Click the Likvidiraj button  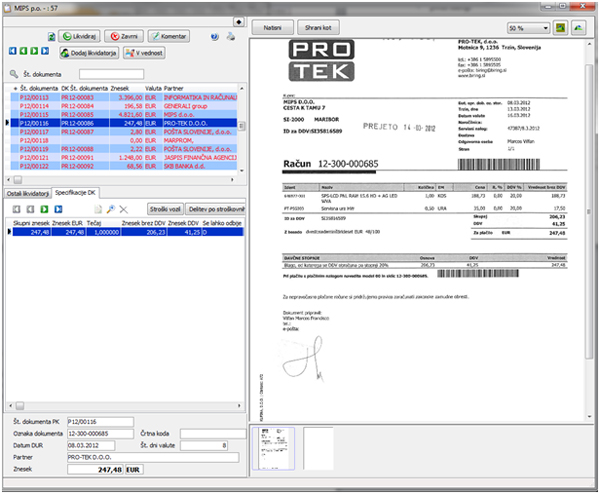pos(79,36)
